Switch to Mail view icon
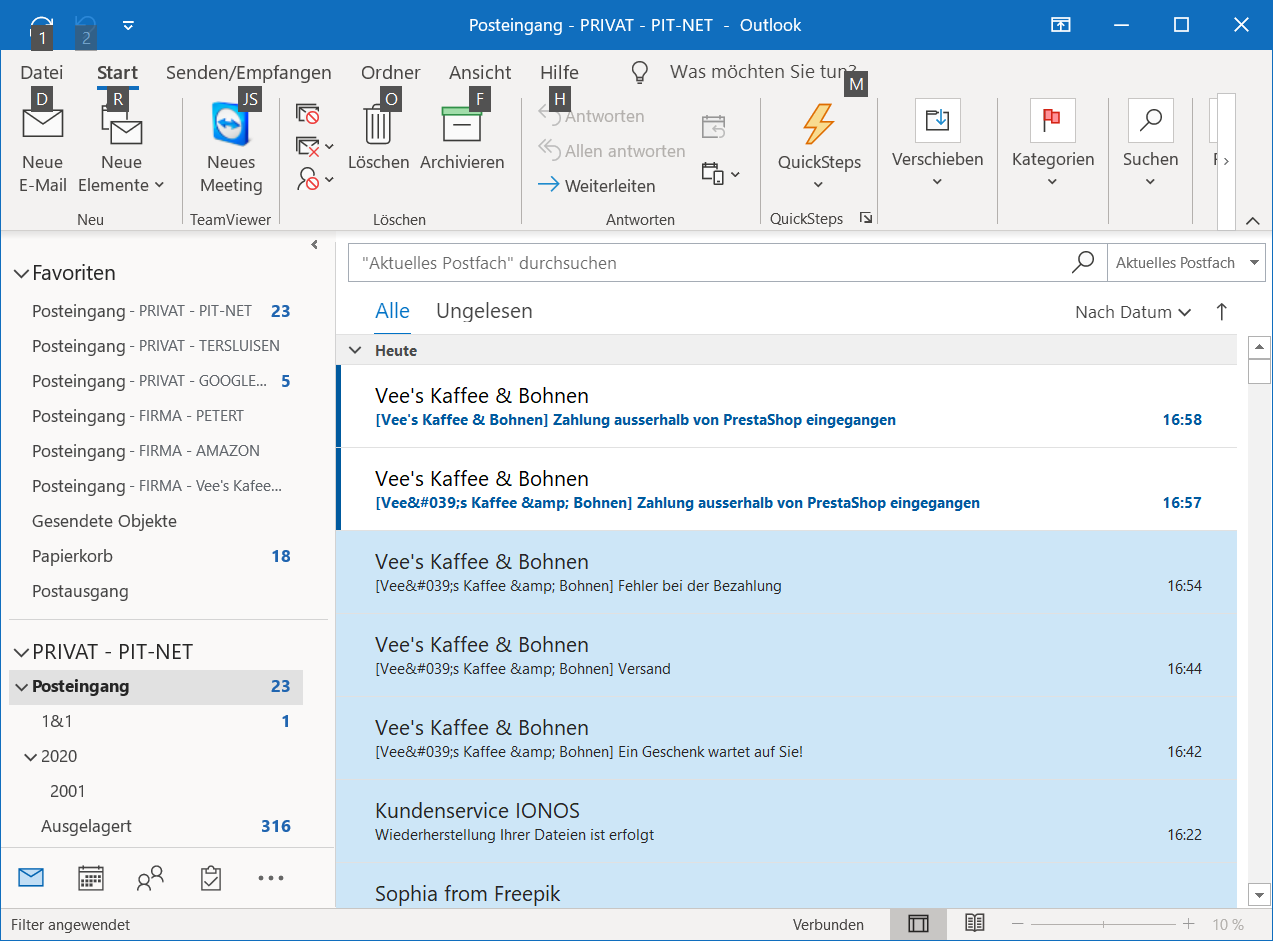The height and width of the screenshot is (941, 1273). click(31, 878)
